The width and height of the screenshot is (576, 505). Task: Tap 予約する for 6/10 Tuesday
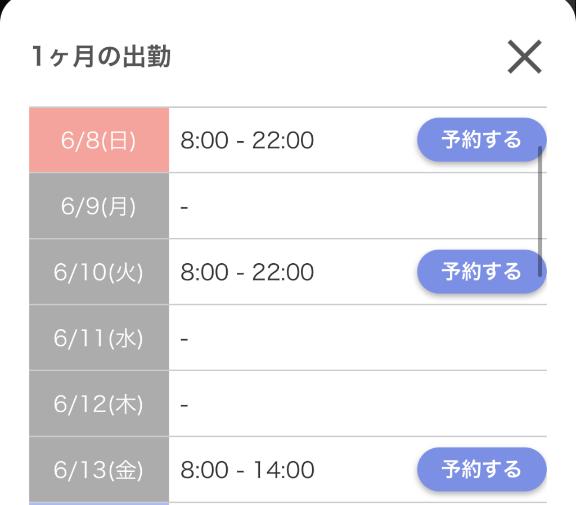[482, 272]
